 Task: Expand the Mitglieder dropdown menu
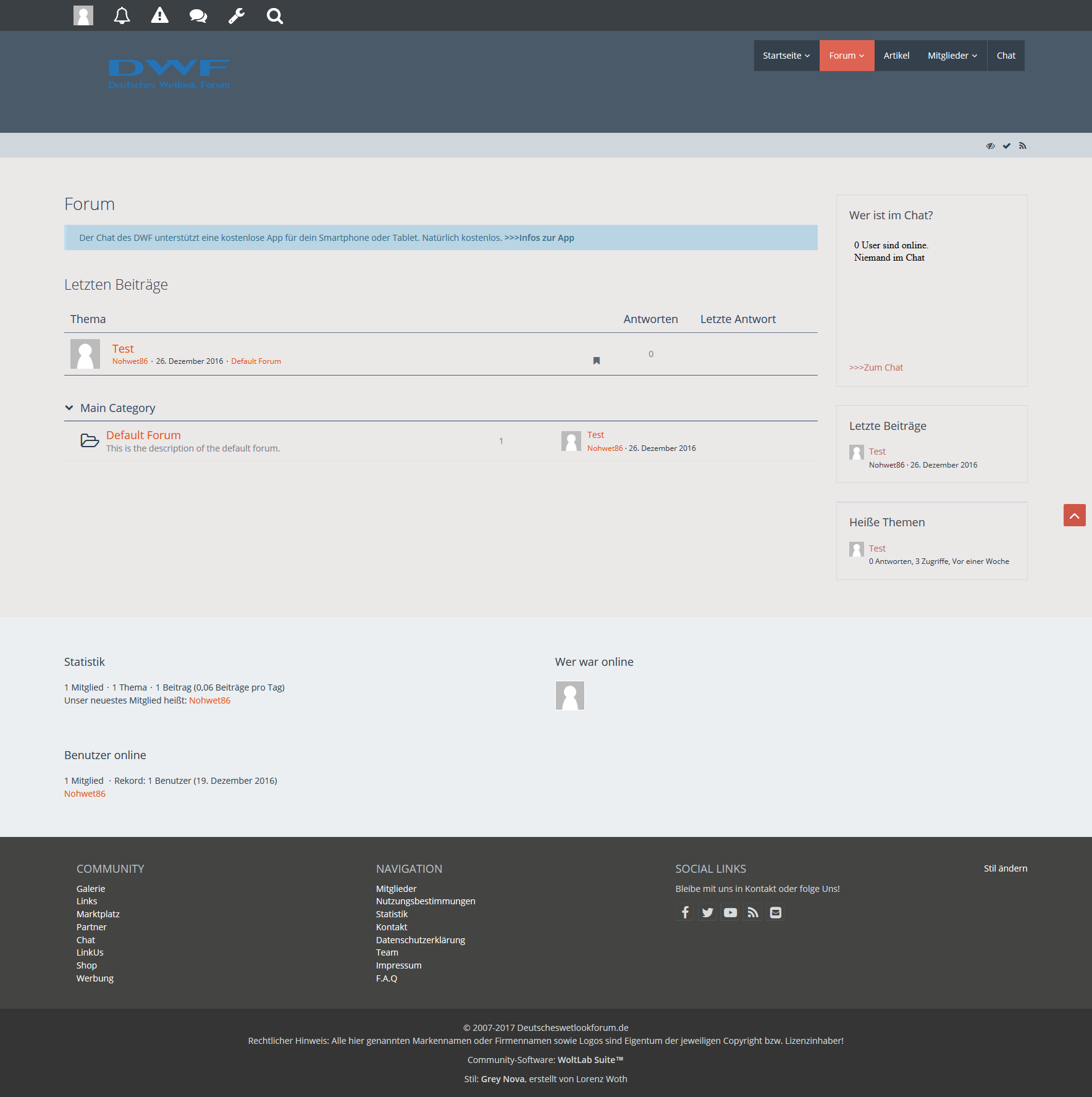[952, 56]
